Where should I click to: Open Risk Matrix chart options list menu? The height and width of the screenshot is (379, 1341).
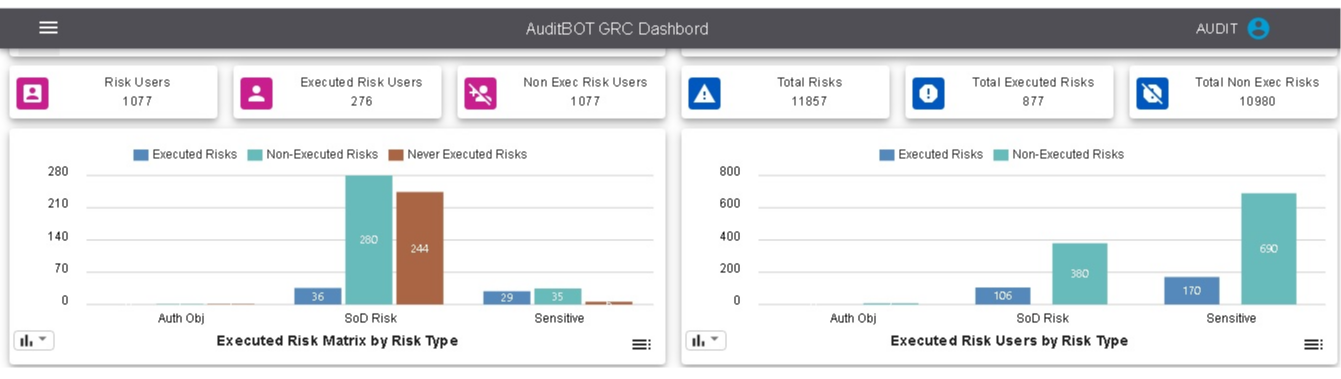[x=641, y=344]
